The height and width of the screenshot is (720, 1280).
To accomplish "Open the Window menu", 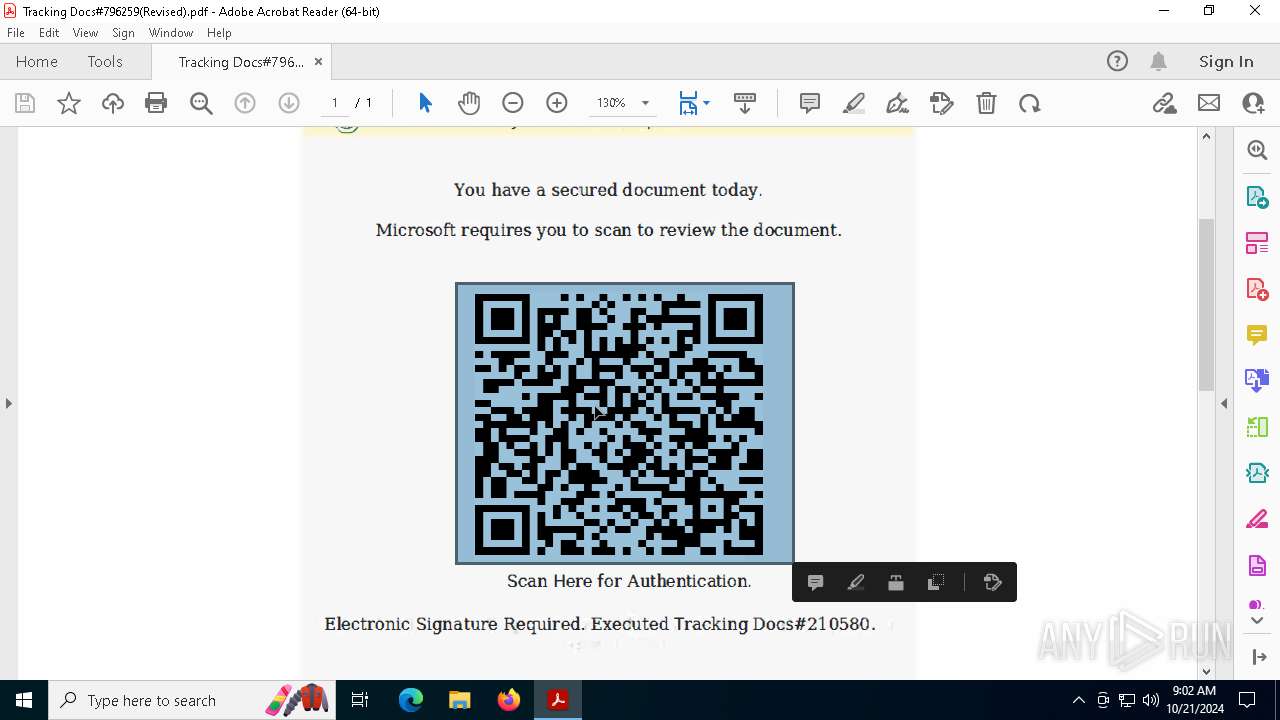I will [171, 33].
